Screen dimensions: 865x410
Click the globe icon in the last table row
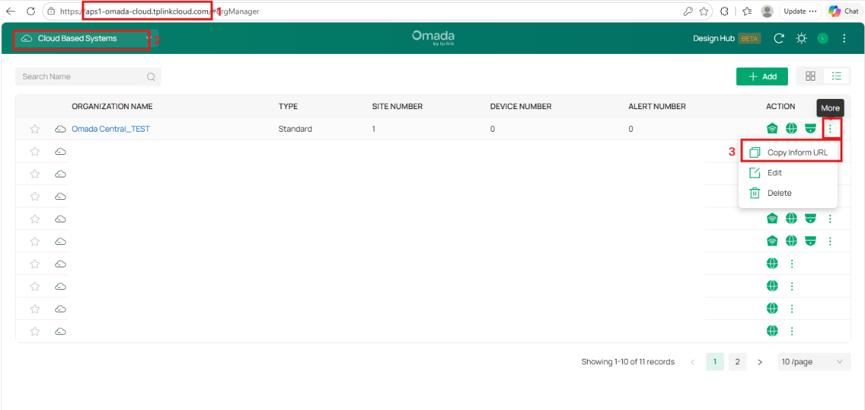click(772, 331)
